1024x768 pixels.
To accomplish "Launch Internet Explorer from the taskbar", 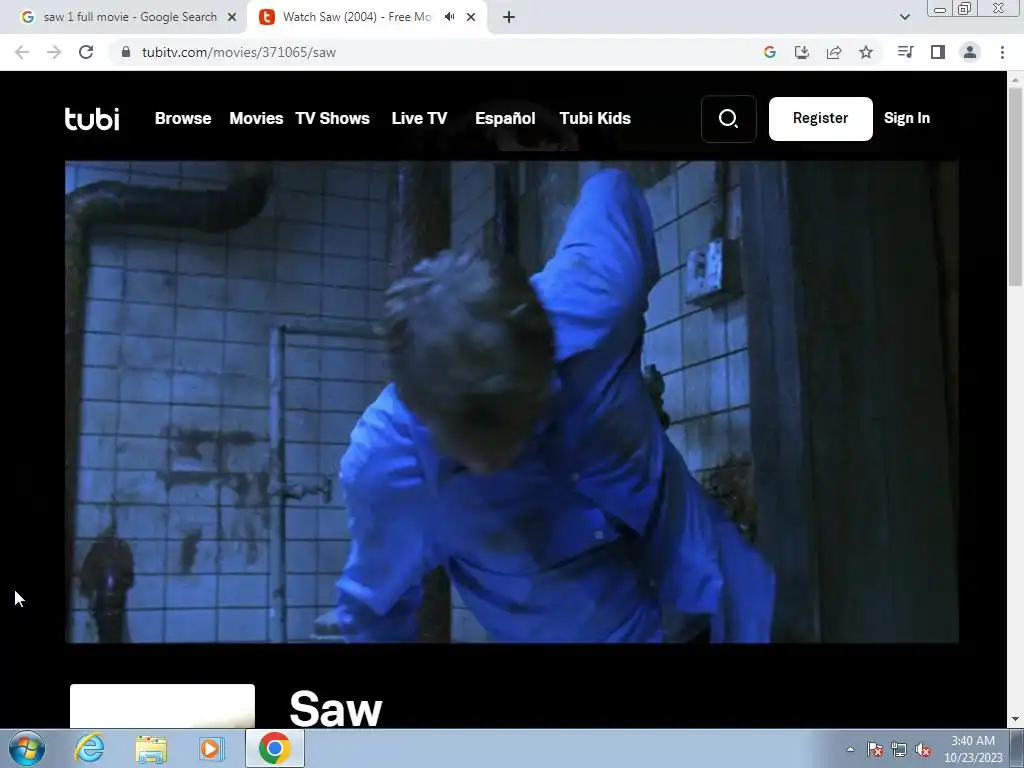I will (89, 748).
